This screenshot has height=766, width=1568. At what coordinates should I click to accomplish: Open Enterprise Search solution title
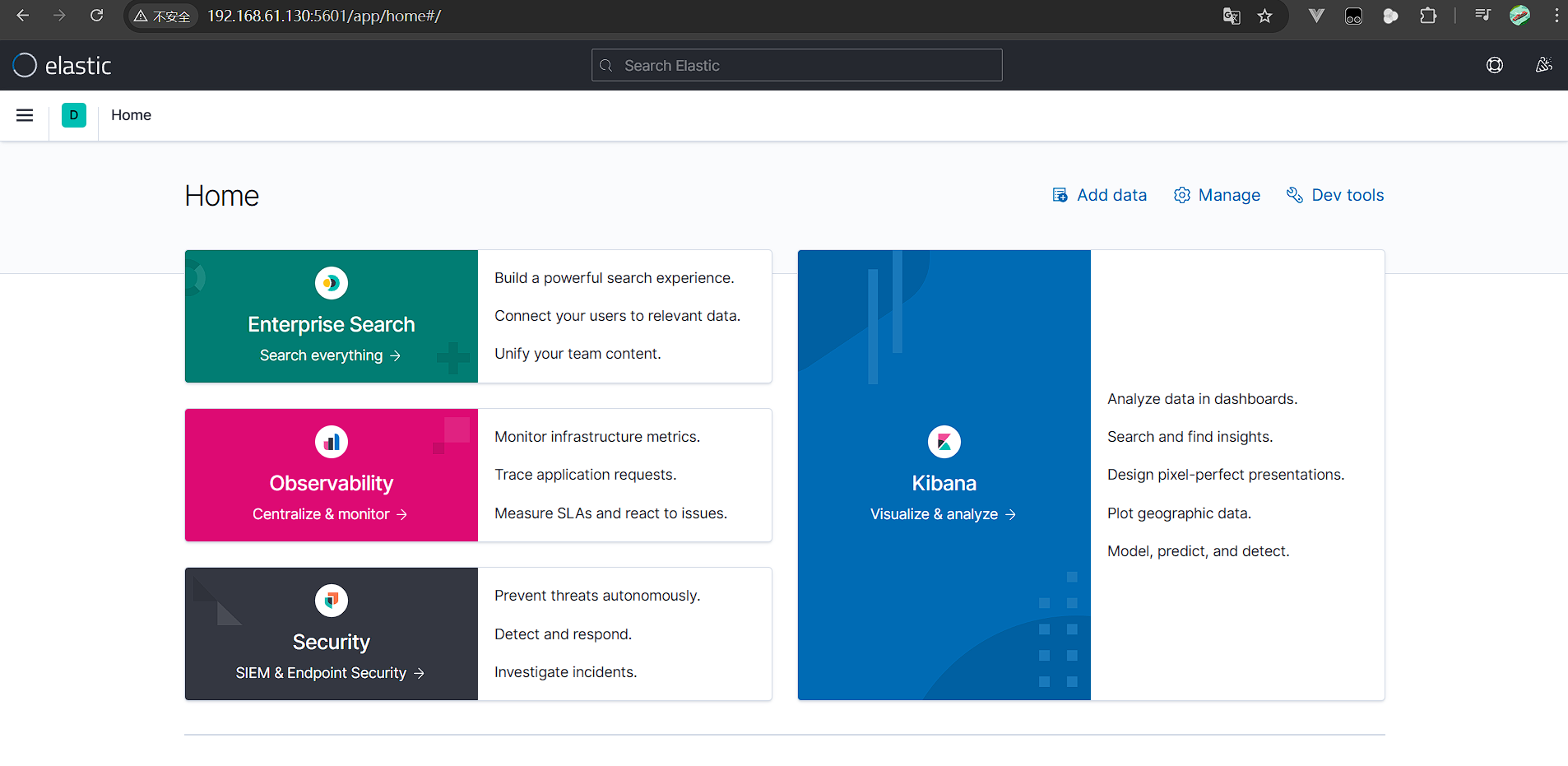(332, 324)
